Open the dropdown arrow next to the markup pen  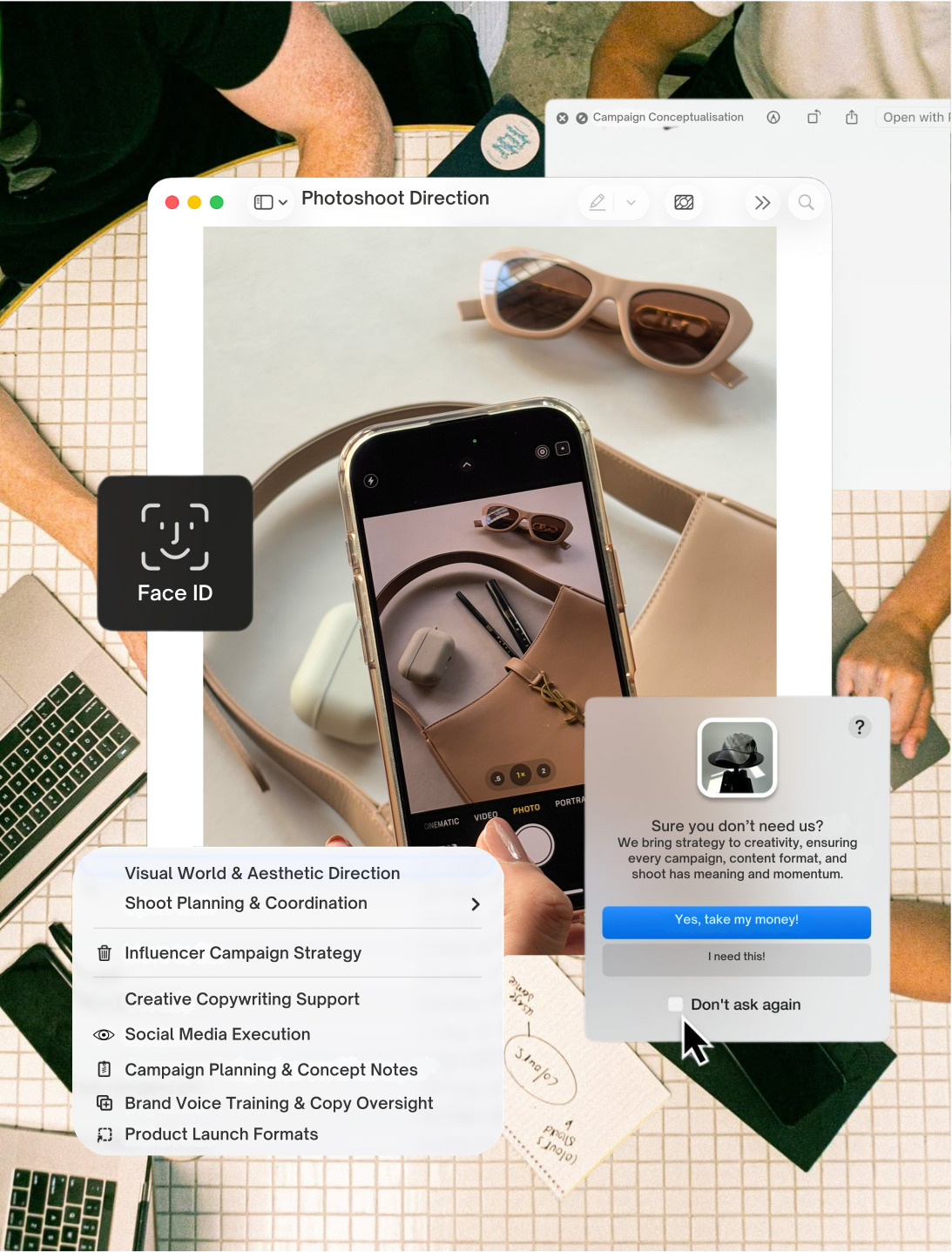coord(631,203)
